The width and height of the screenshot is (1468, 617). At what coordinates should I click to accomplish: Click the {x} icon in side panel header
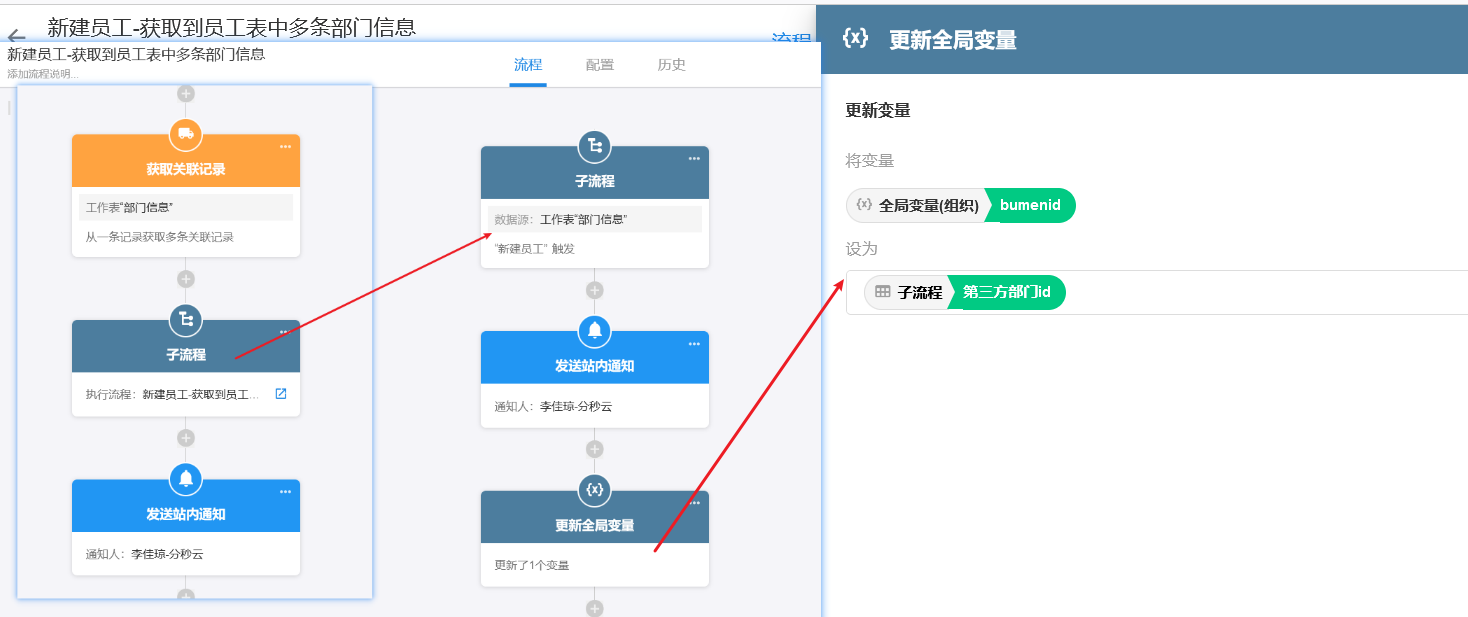tap(855, 39)
